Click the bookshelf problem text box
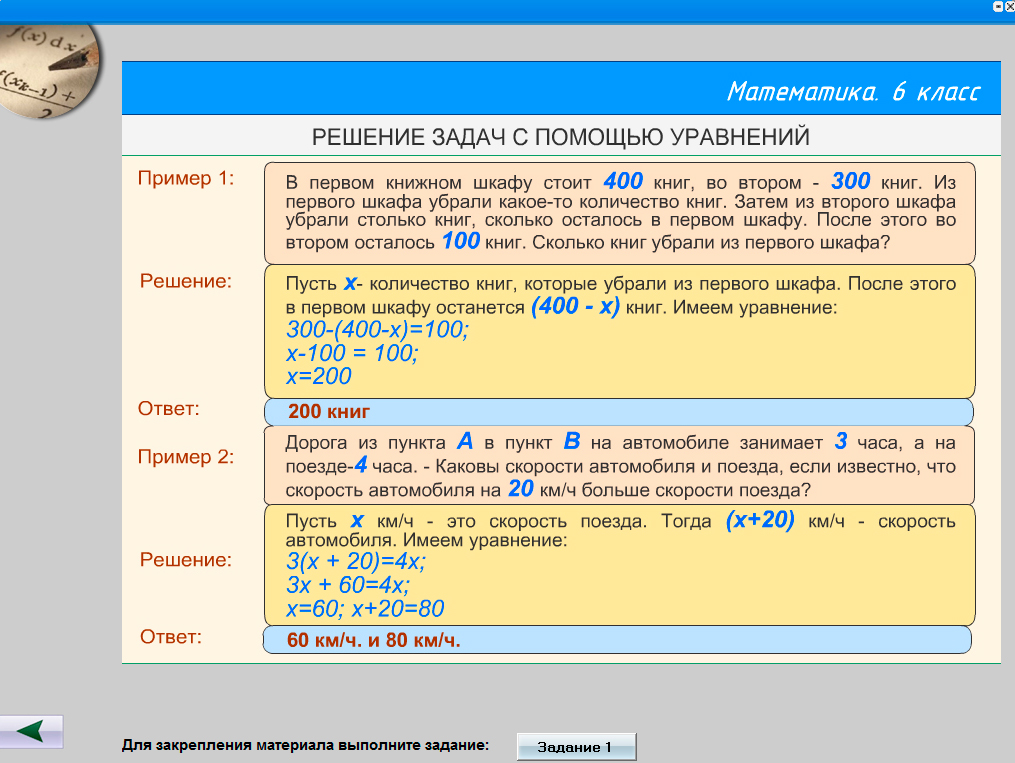 (619, 212)
